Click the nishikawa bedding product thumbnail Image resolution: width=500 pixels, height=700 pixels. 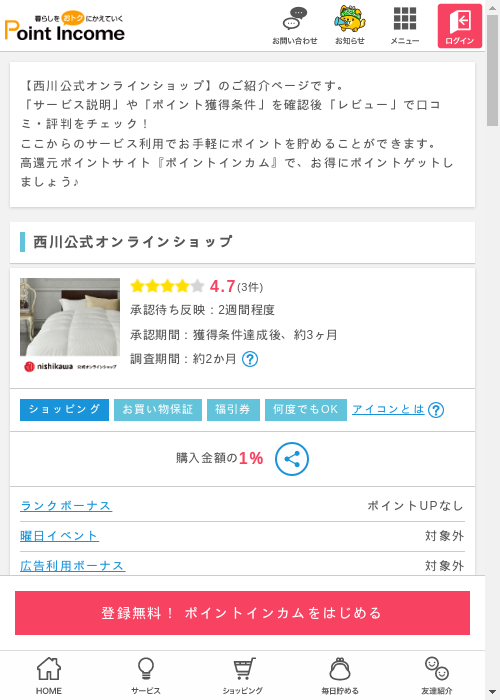(70, 325)
